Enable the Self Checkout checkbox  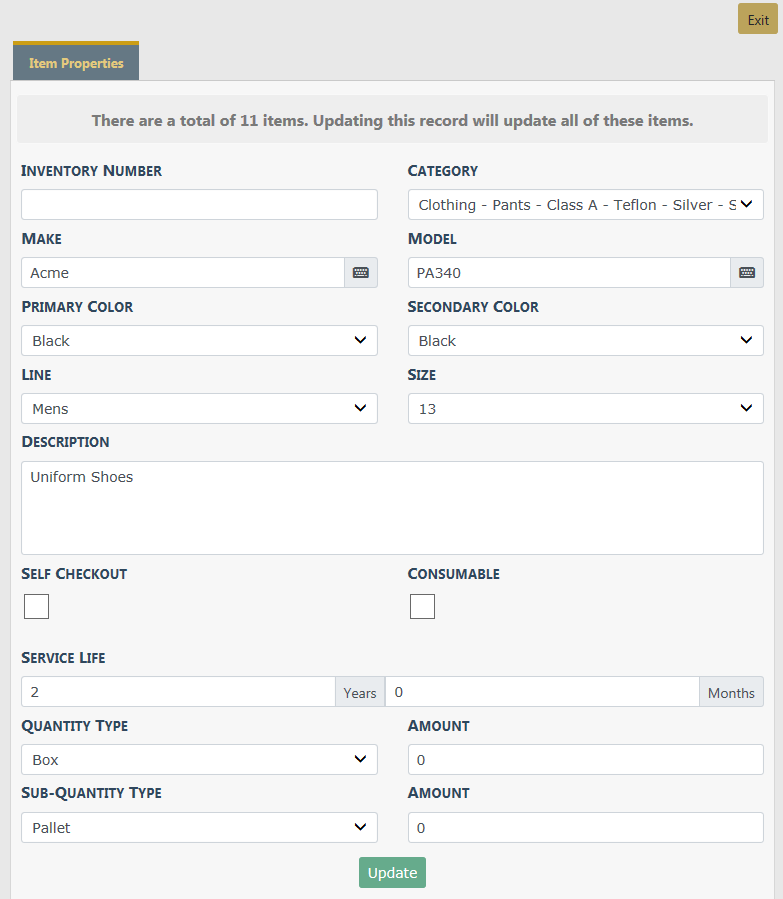37,607
